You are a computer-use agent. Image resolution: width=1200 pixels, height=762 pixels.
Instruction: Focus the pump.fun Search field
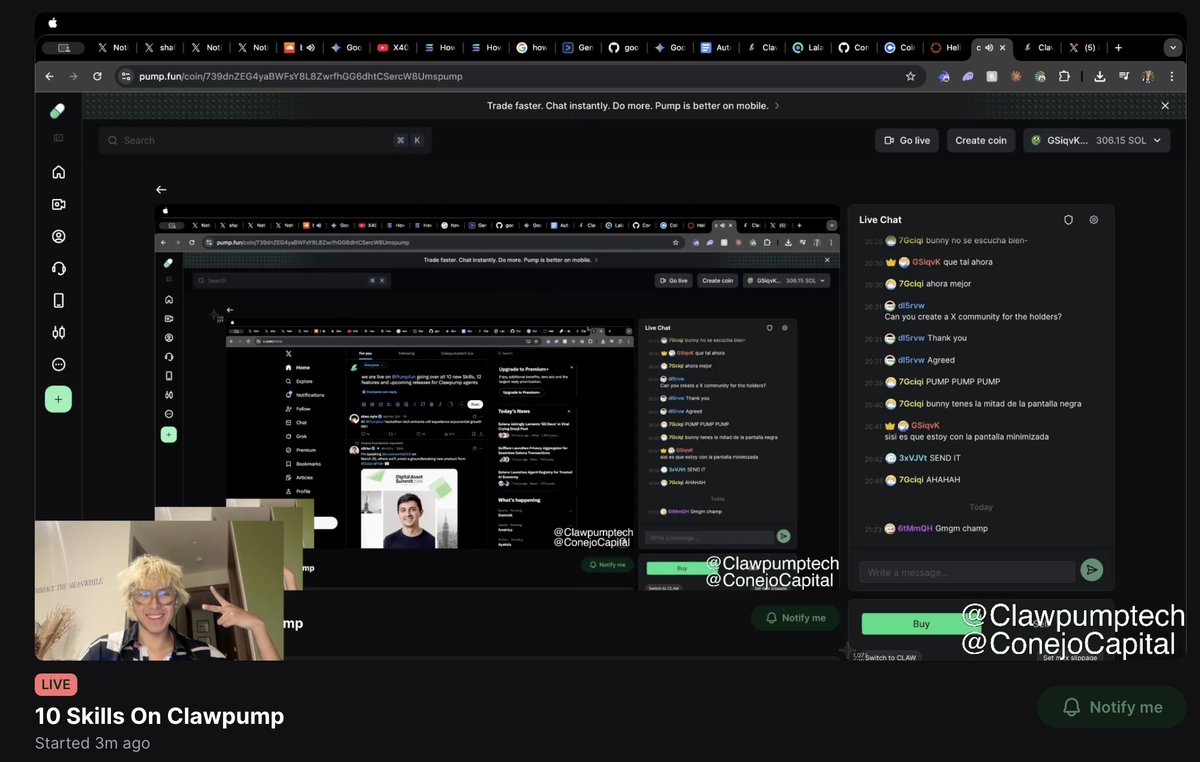[x=265, y=141]
